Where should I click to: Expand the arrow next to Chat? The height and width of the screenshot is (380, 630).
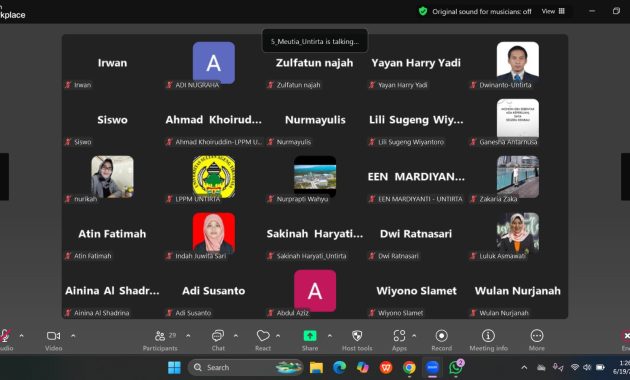click(236, 335)
